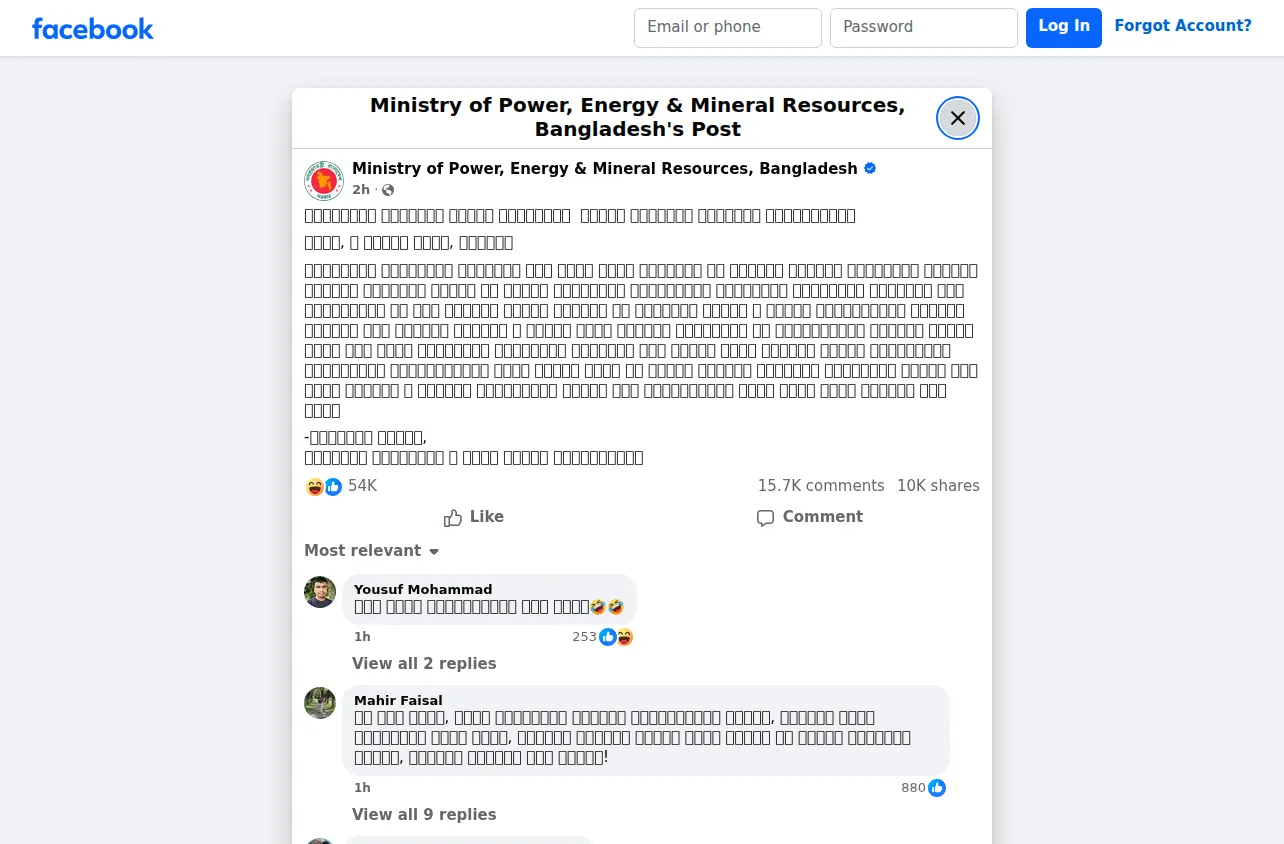The image size is (1284, 844).
Task: View reactions on Mahir Faisal's comment
Action: (x=923, y=788)
